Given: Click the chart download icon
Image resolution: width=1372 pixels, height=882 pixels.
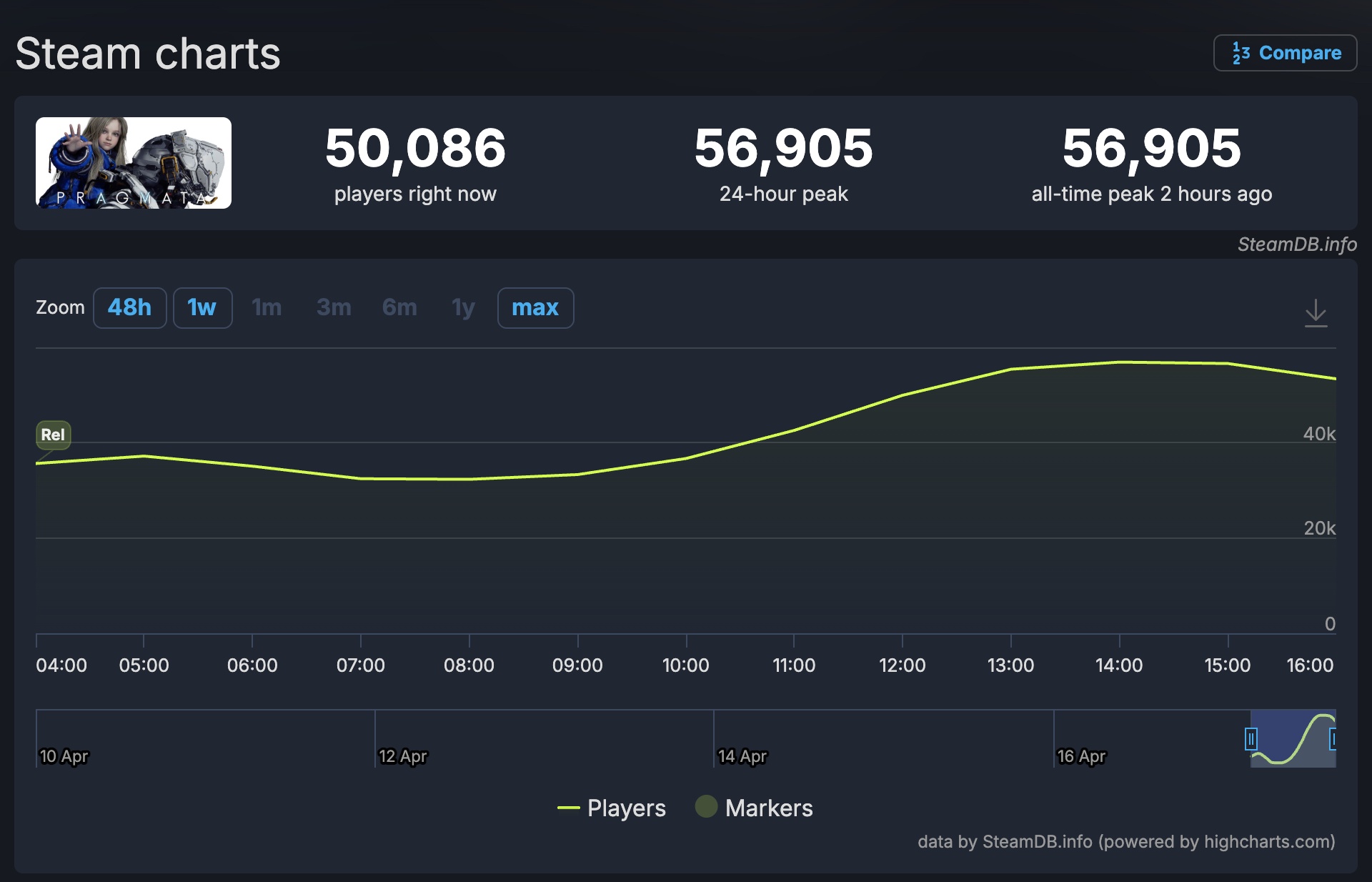Looking at the screenshot, I should click(1316, 313).
